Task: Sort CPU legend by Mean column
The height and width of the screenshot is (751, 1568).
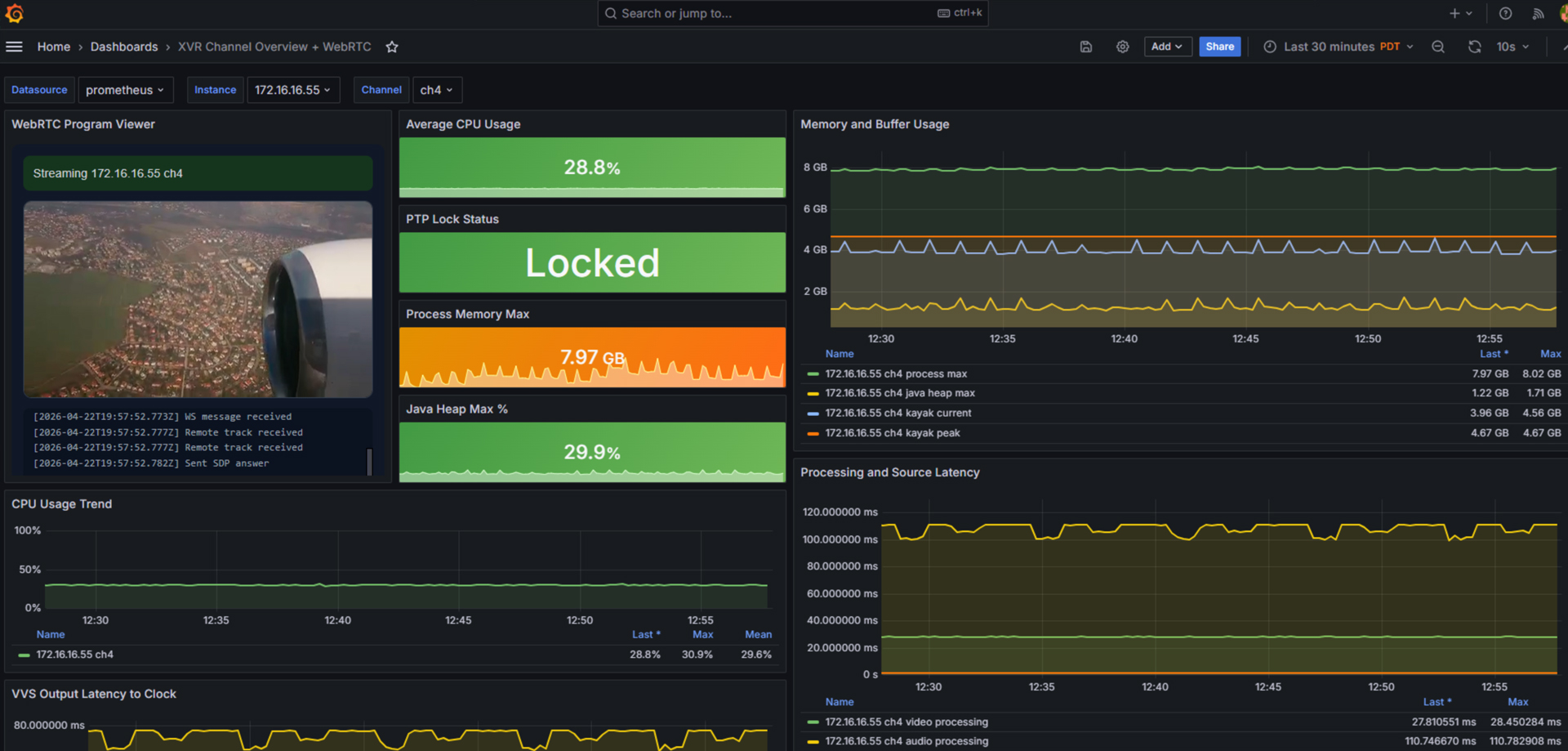Action: [x=758, y=634]
